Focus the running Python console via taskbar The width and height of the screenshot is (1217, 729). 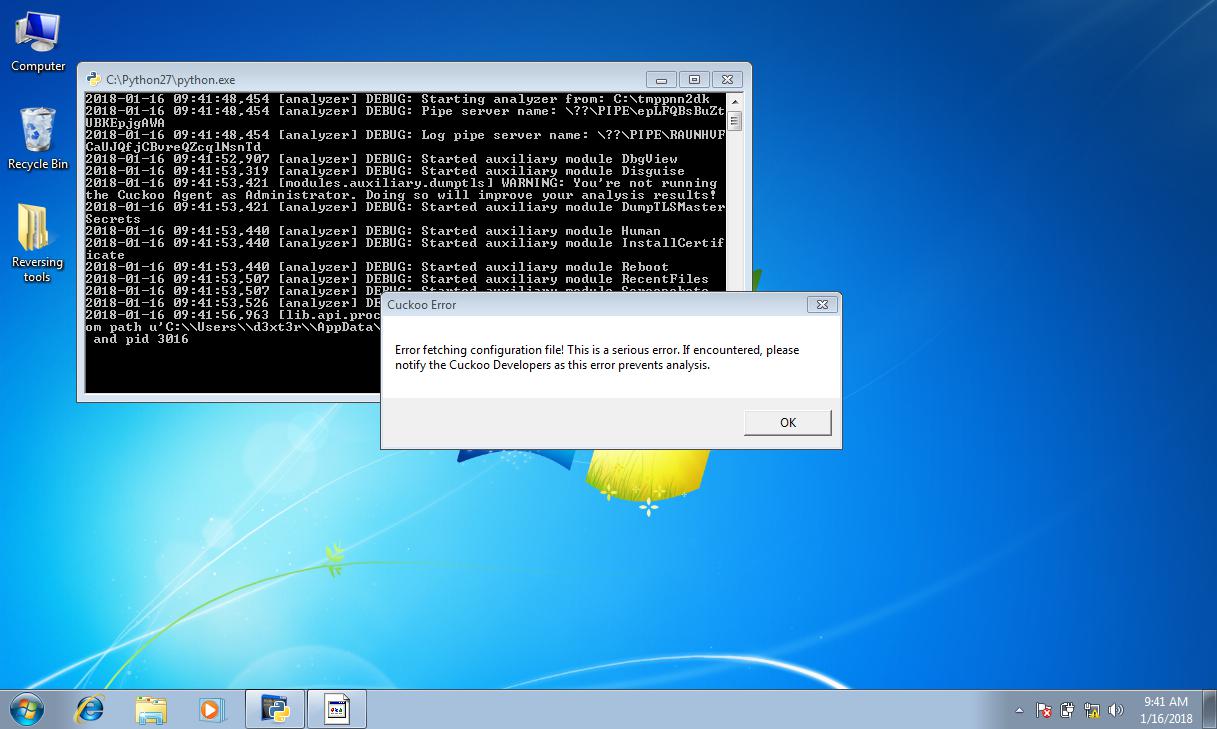pos(274,709)
